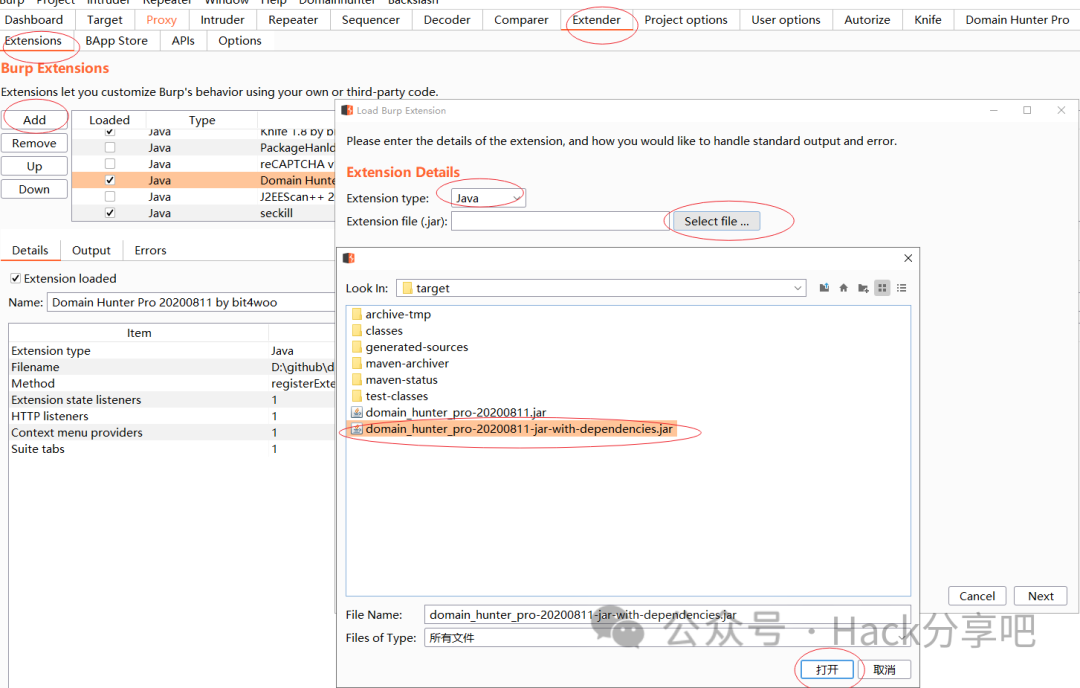Switch file chooser to details view
The width and height of the screenshot is (1080, 688).
coord(902,288)
